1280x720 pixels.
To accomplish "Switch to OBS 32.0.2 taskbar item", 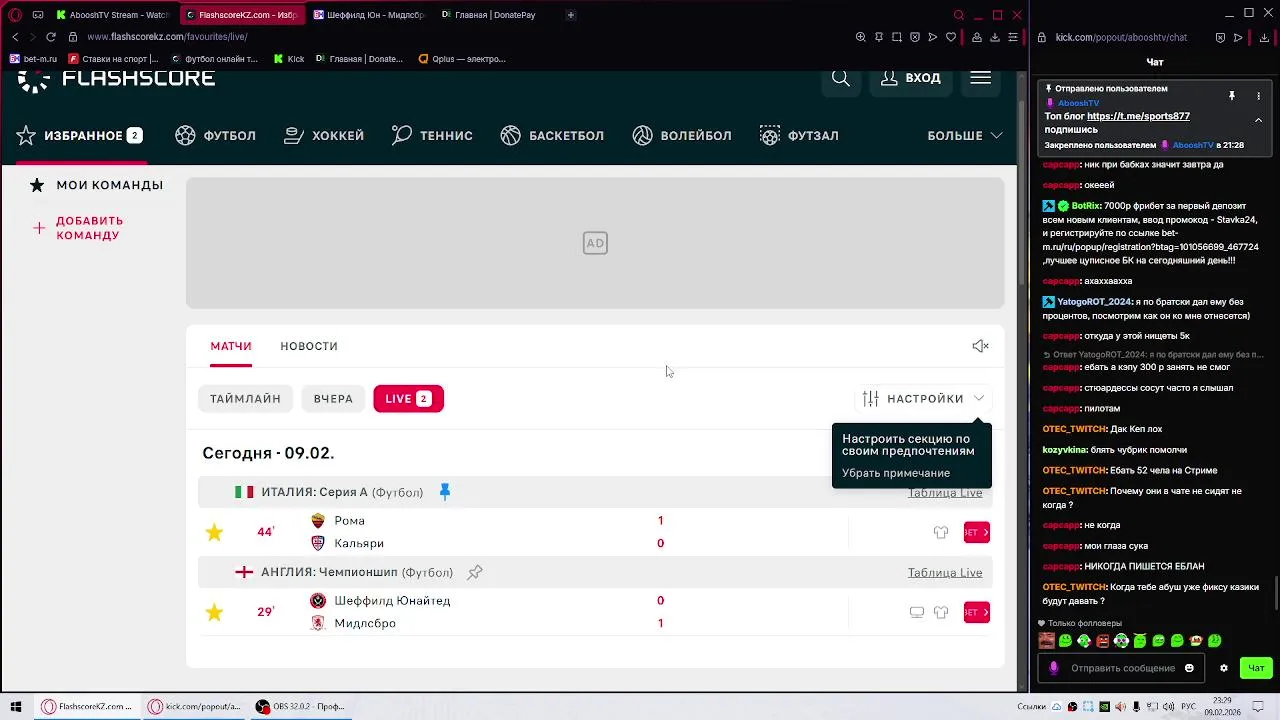I will click(300, 706).
